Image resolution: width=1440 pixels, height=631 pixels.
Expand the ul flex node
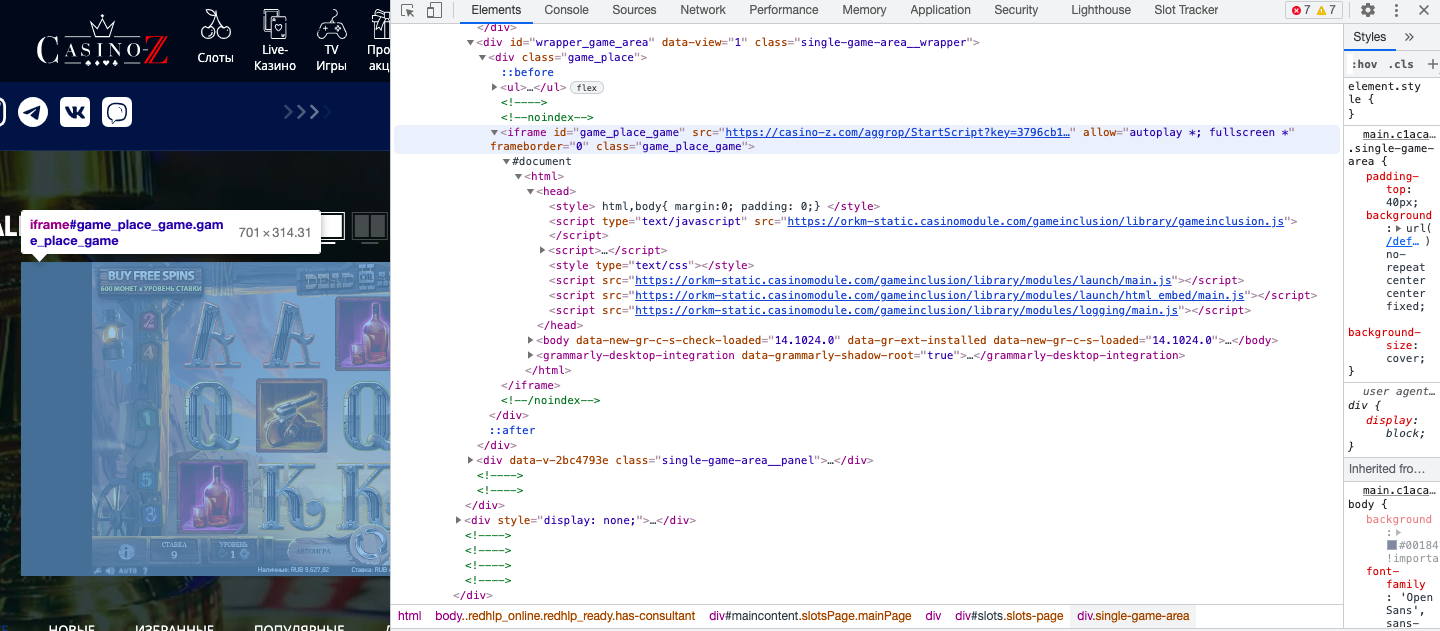tap(494, 88)
